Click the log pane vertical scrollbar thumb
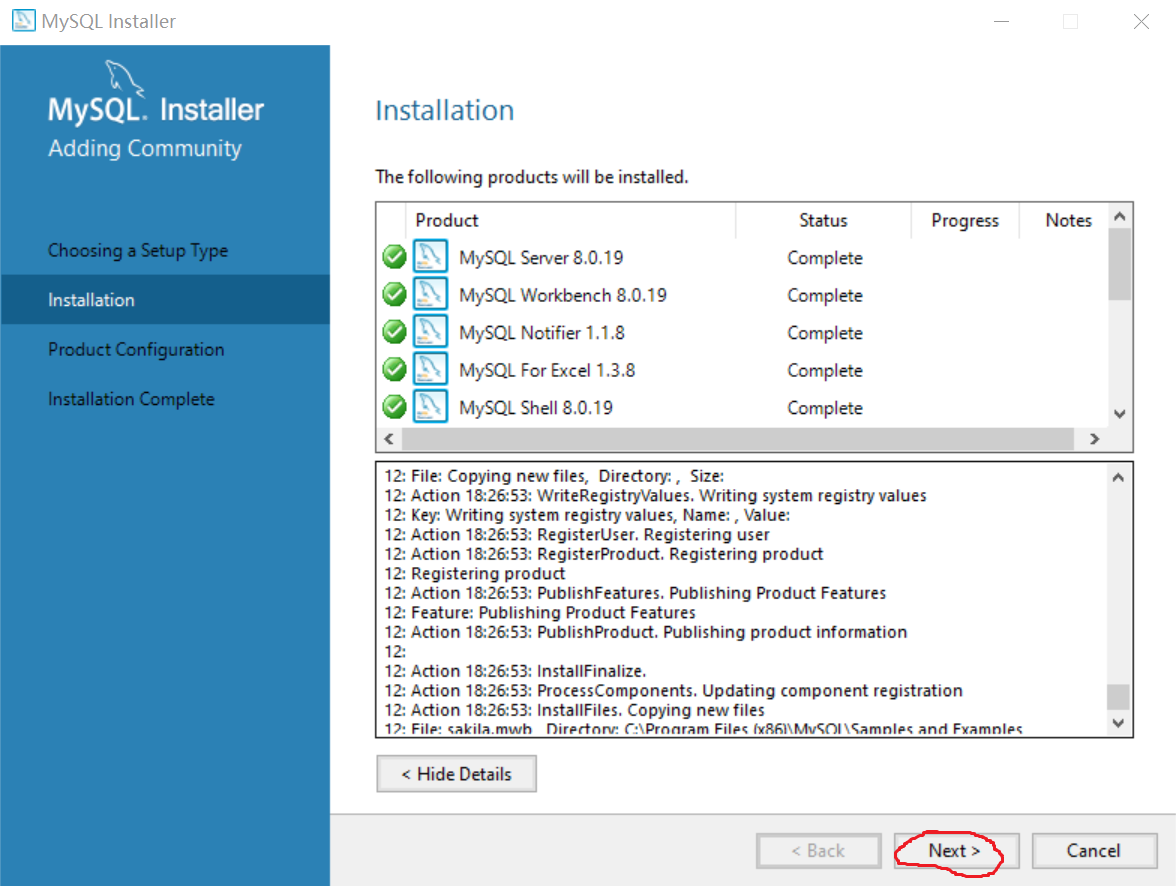Screen dimensions: 1176x886 point(1118,696)
